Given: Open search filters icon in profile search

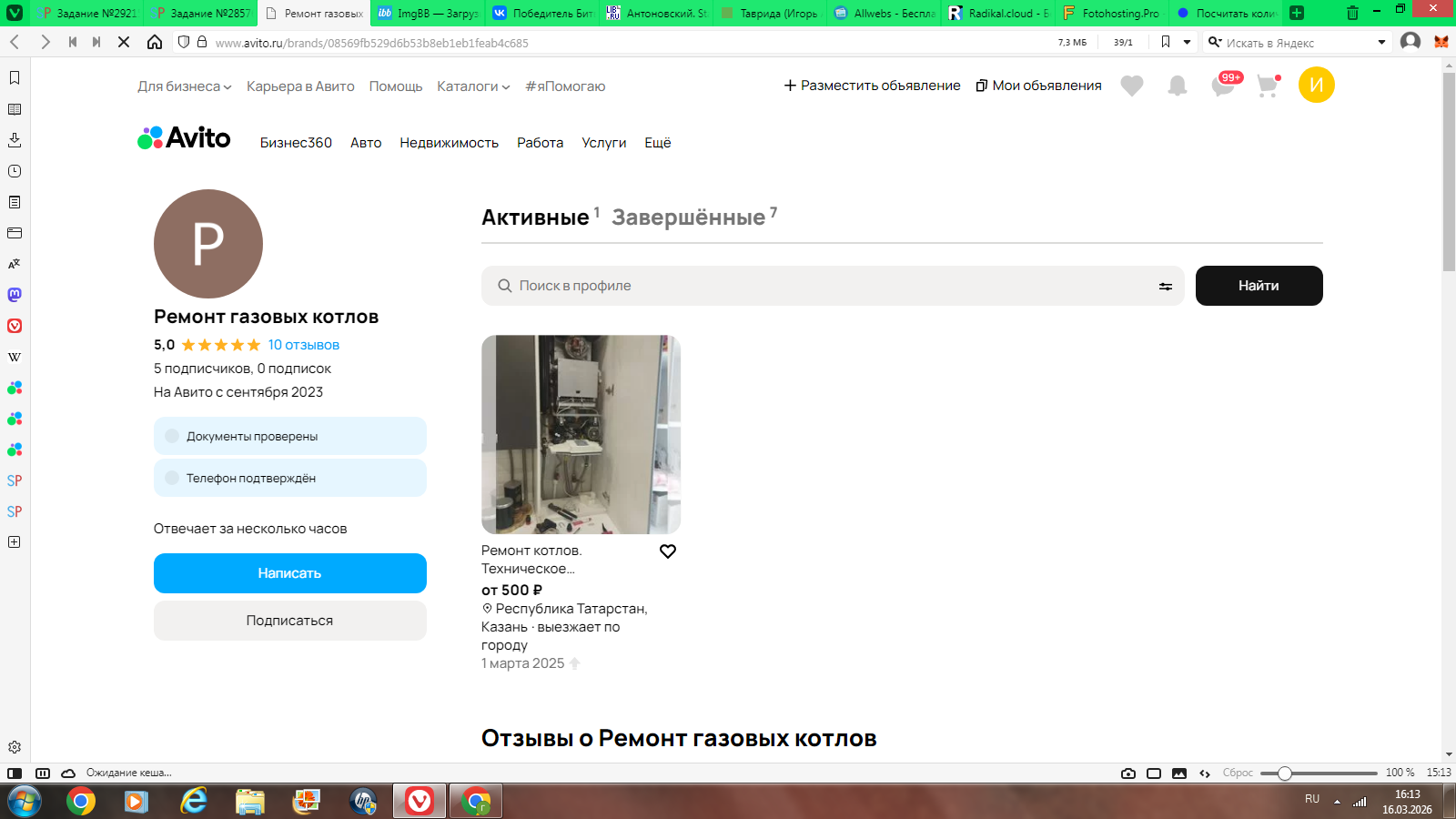Looking at the screenshot, I should pyautogui.click(x=1165, y=286).
